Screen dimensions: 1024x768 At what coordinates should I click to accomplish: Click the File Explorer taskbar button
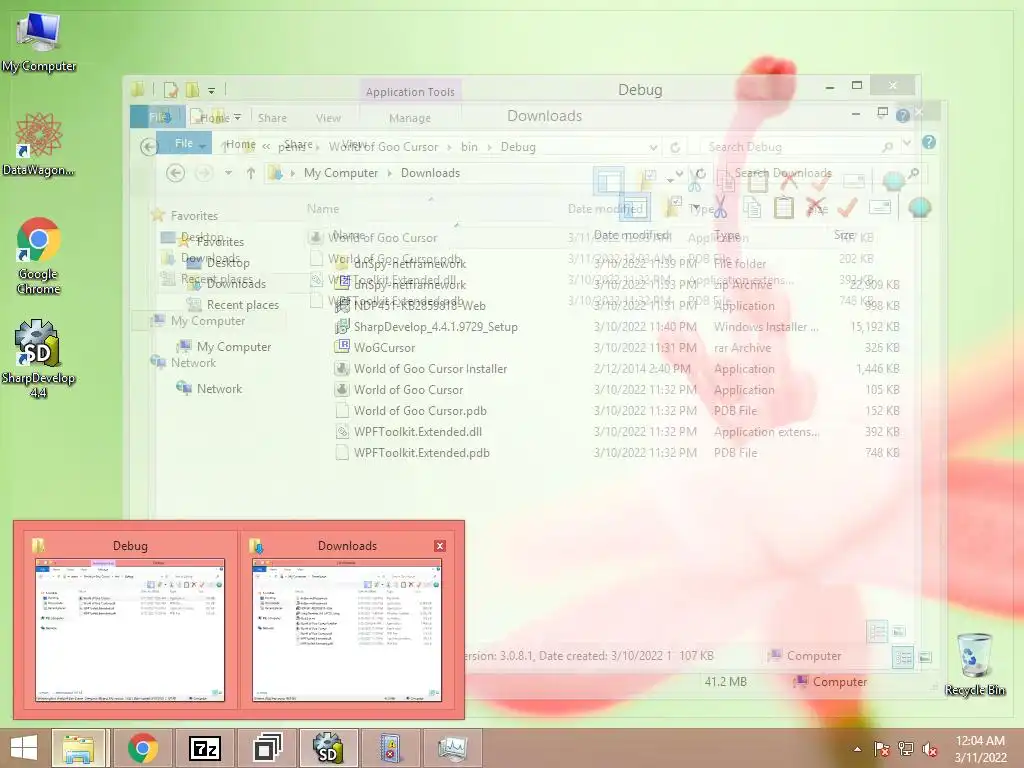tap(78, 748)
